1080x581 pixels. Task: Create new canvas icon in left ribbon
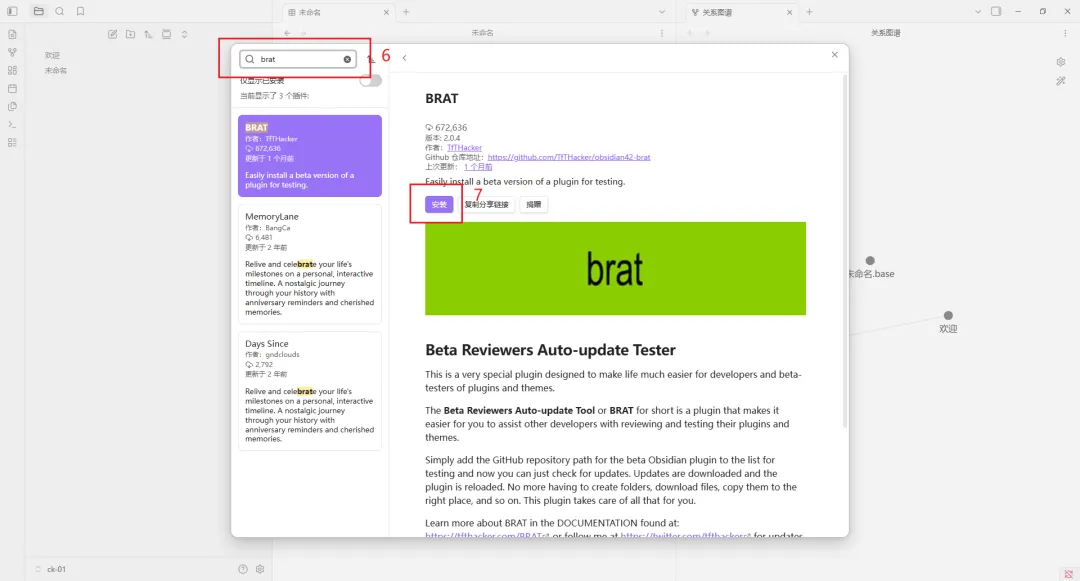pyautogui.click(x=12, y=70)
